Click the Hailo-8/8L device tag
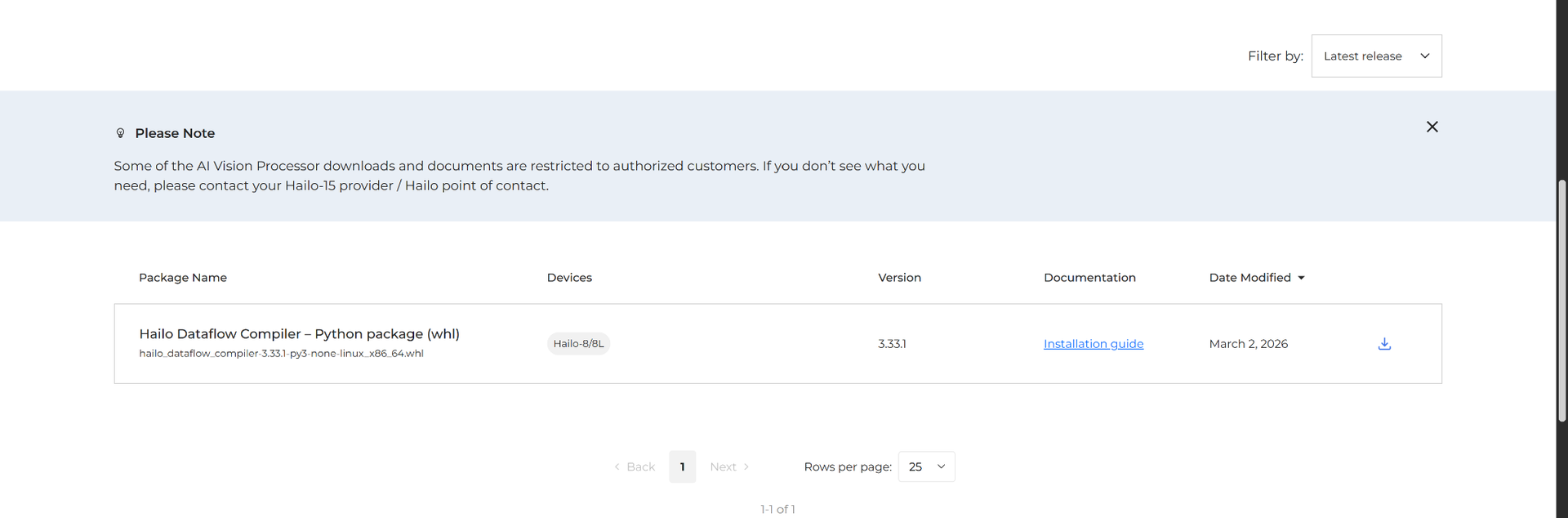1568x518 pixels. point(578,344)
